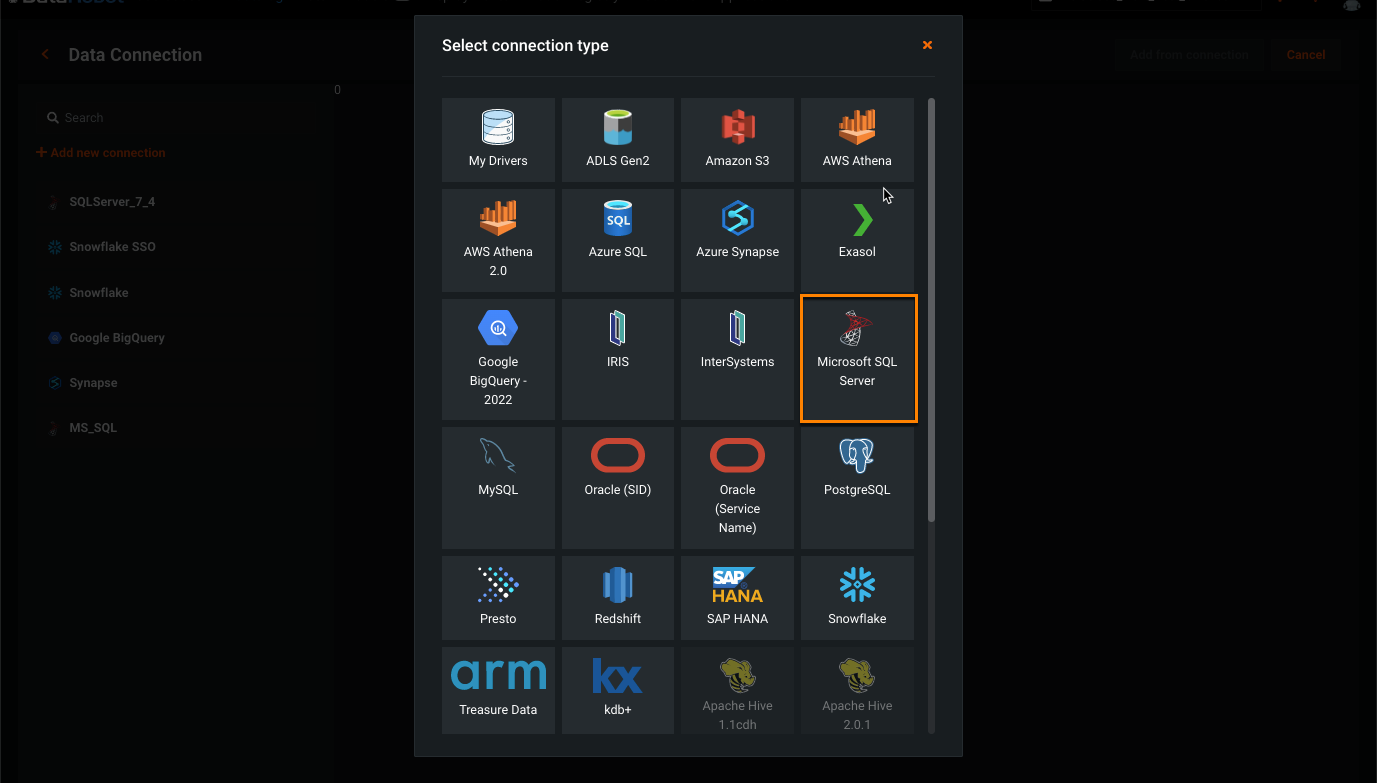The image size is (1377, 783).
Task: Open the Snowflake SSO connection in sidebar
Action: [112, 247]
